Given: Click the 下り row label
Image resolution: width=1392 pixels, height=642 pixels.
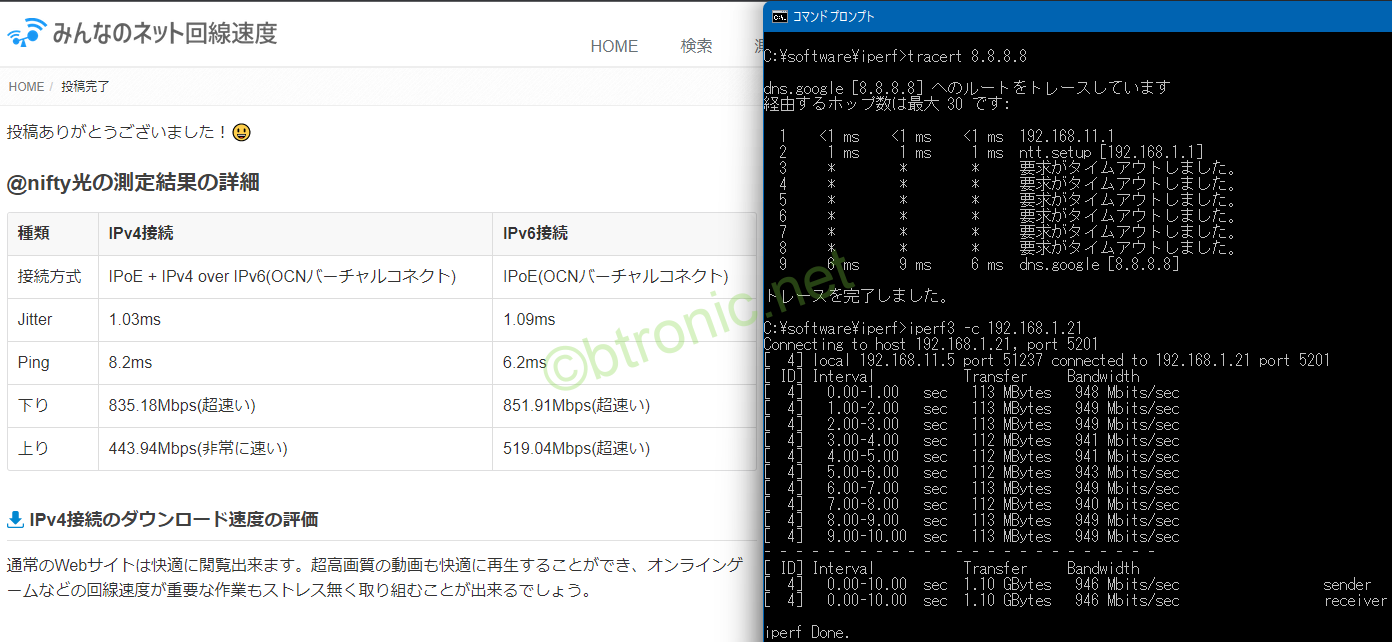Looking at the screenshot, I should point(33,405).
